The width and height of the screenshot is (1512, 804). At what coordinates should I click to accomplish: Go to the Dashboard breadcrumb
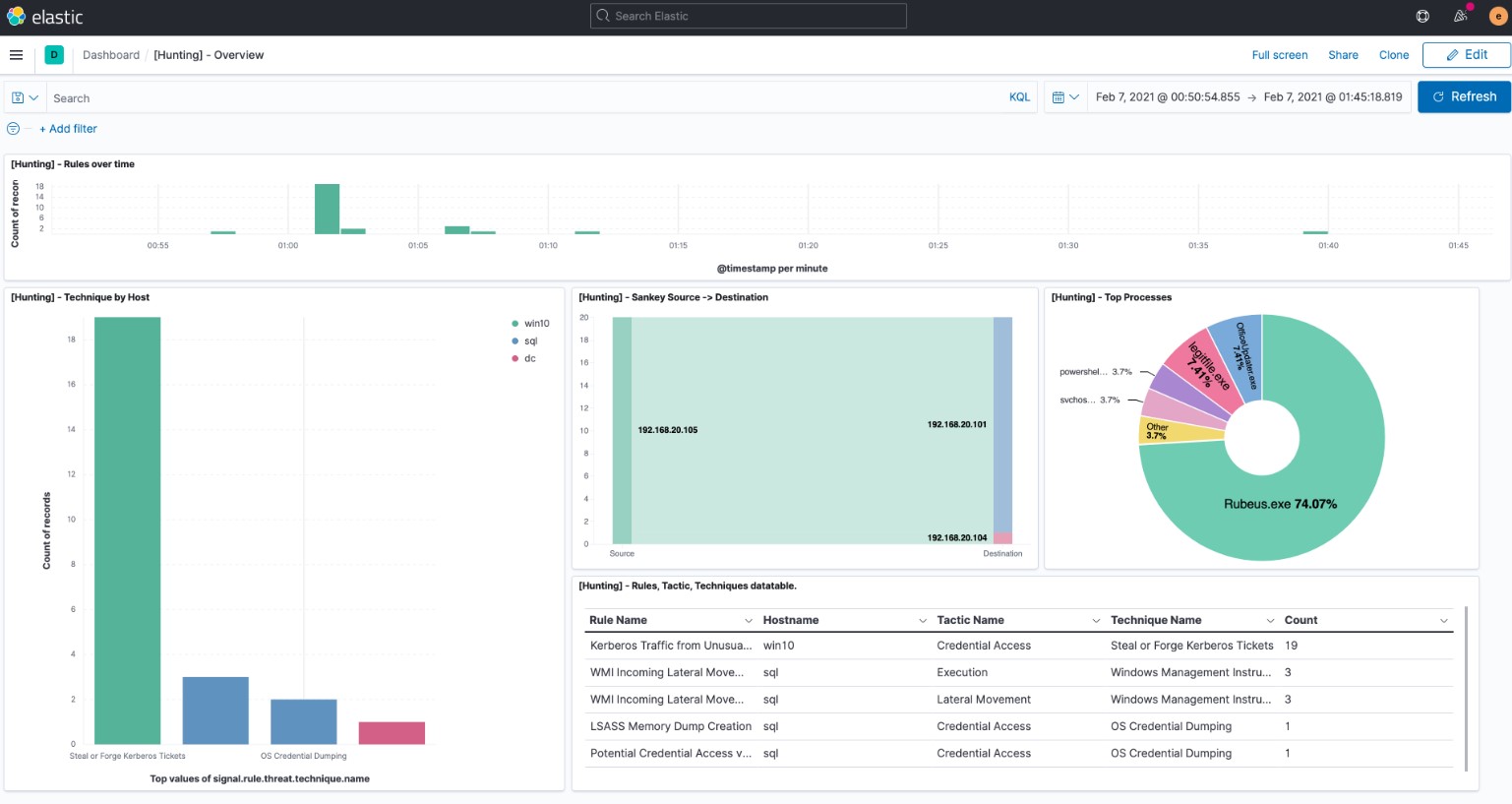[x=111, y=55]
